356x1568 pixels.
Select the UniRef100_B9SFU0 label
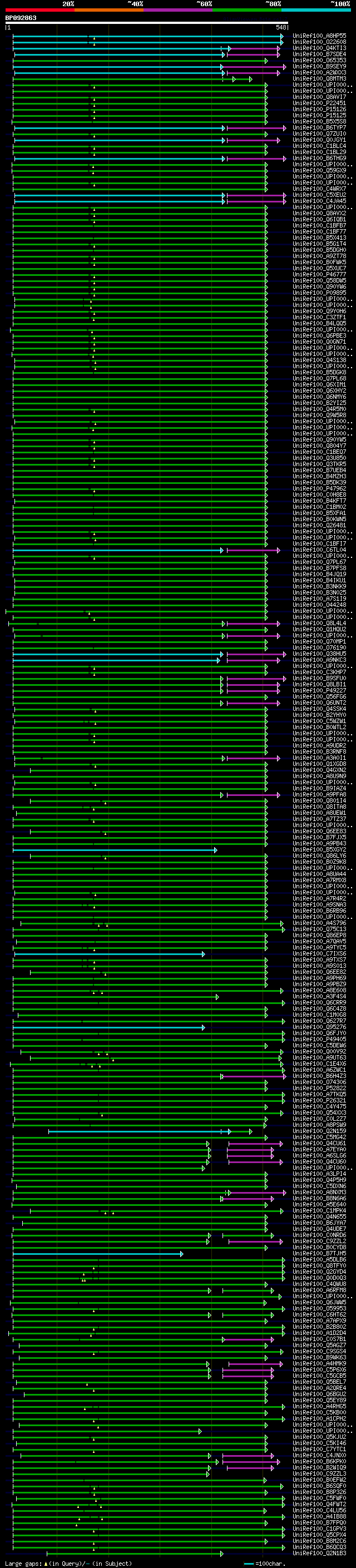point(319,678)
